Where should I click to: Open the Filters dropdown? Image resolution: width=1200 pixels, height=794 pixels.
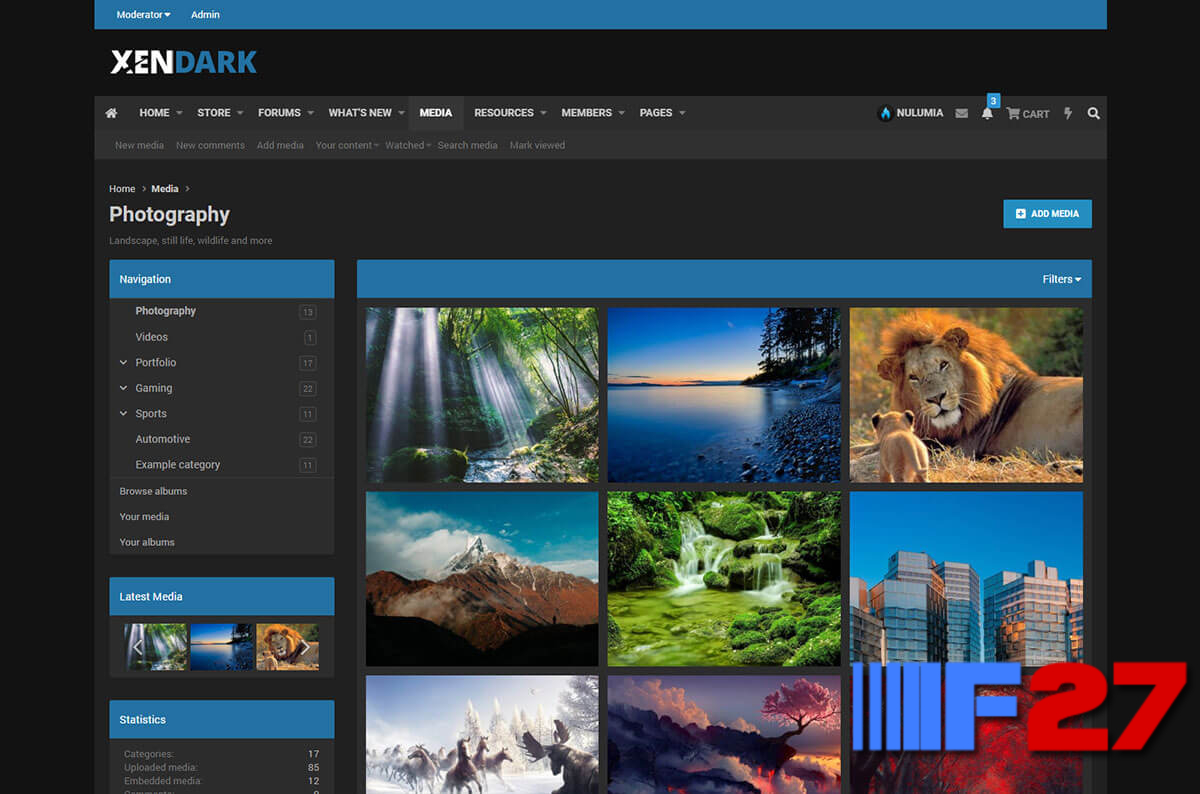[1061, 279]
